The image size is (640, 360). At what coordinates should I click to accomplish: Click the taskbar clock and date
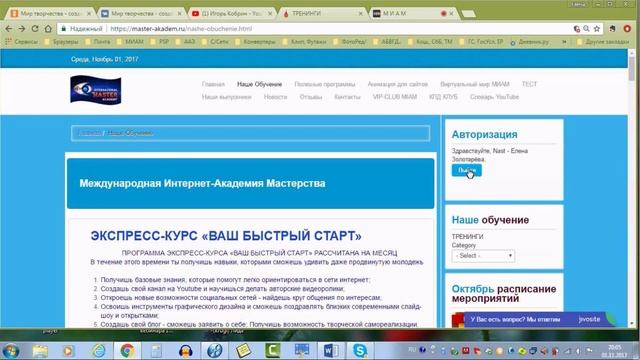click(x=614, y=351)
